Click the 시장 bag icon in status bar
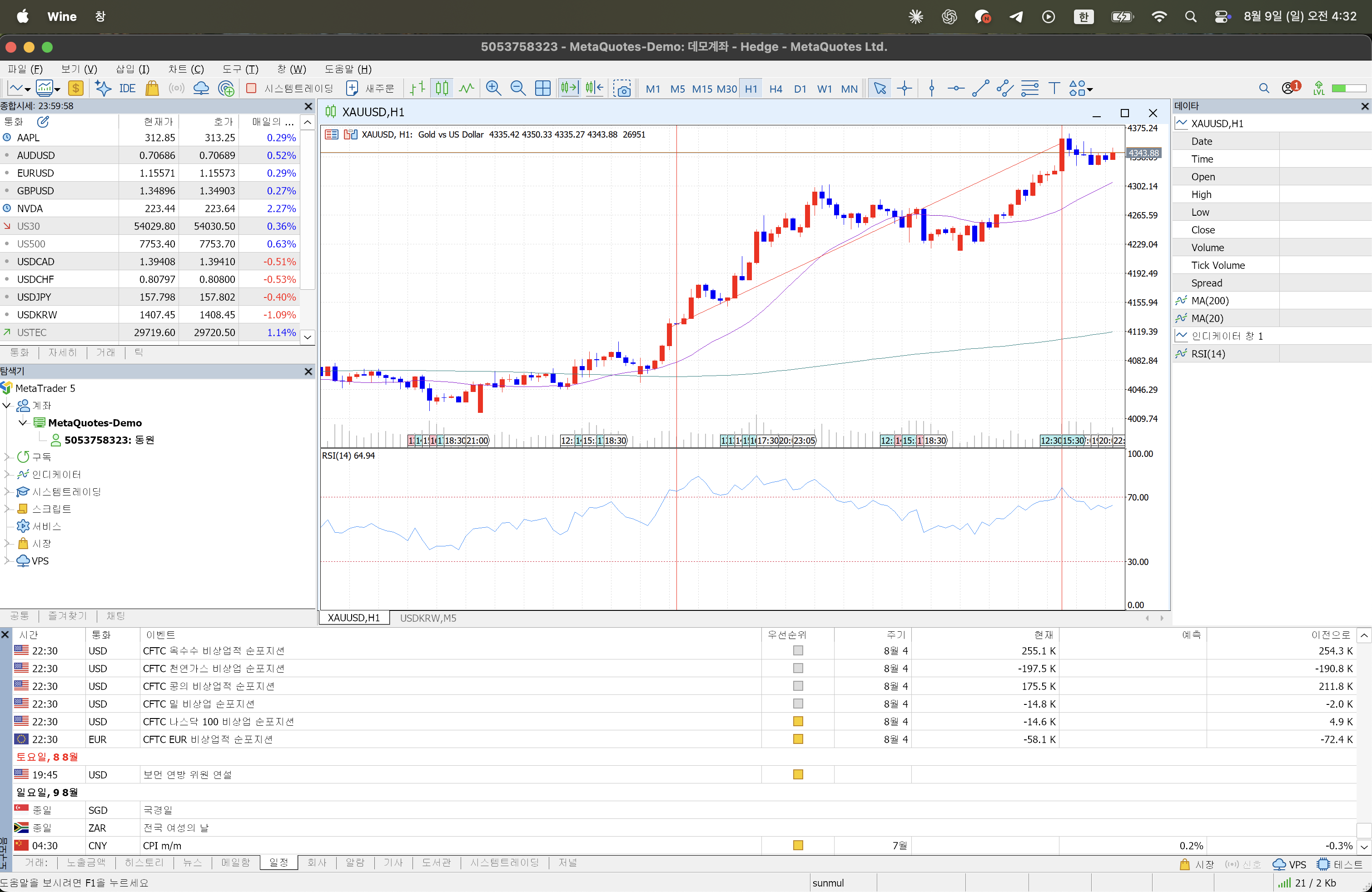1372x892 pixels. (x=1185, y=864)
